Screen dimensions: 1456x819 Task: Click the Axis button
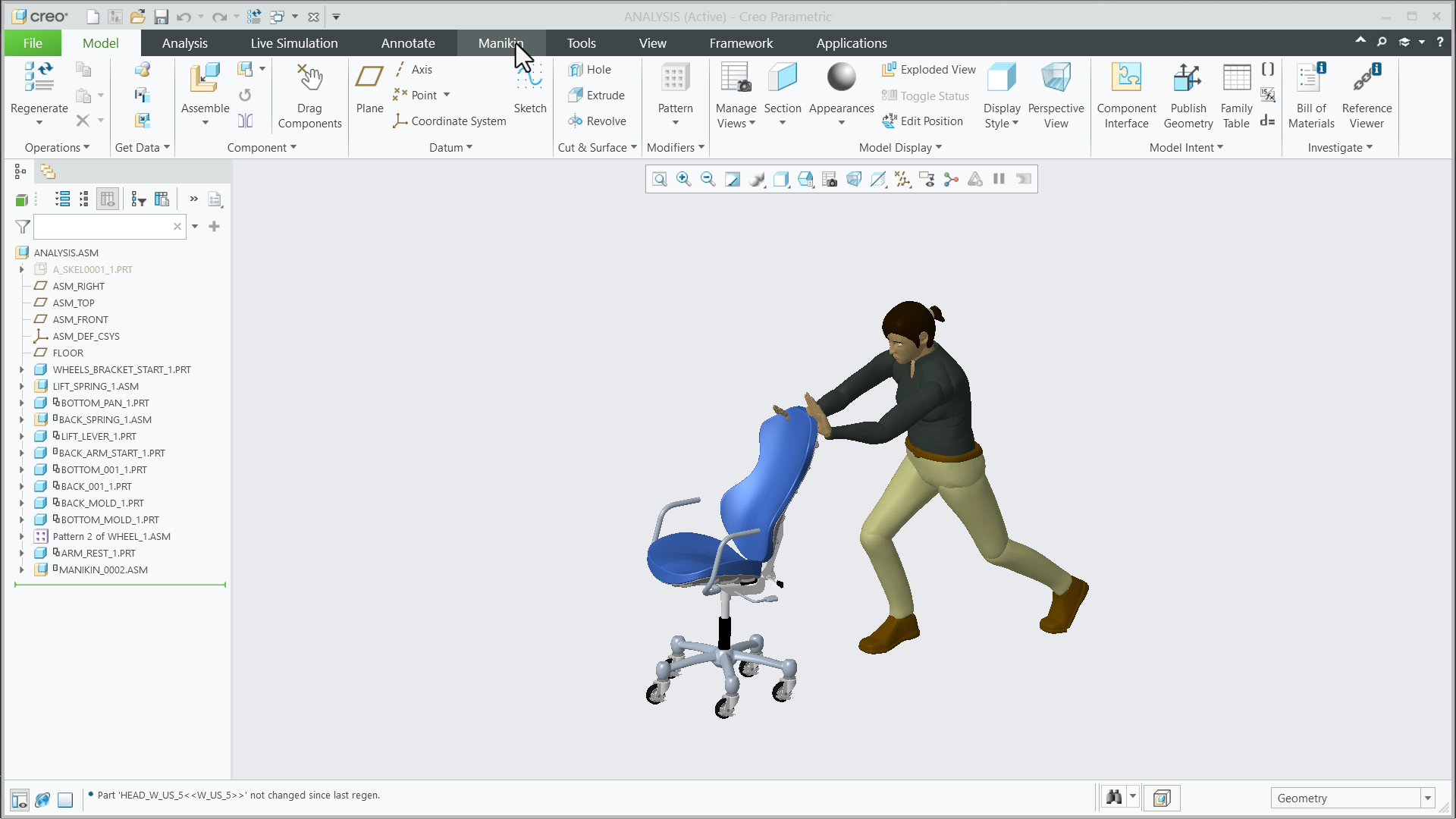[x=413, y=70]
